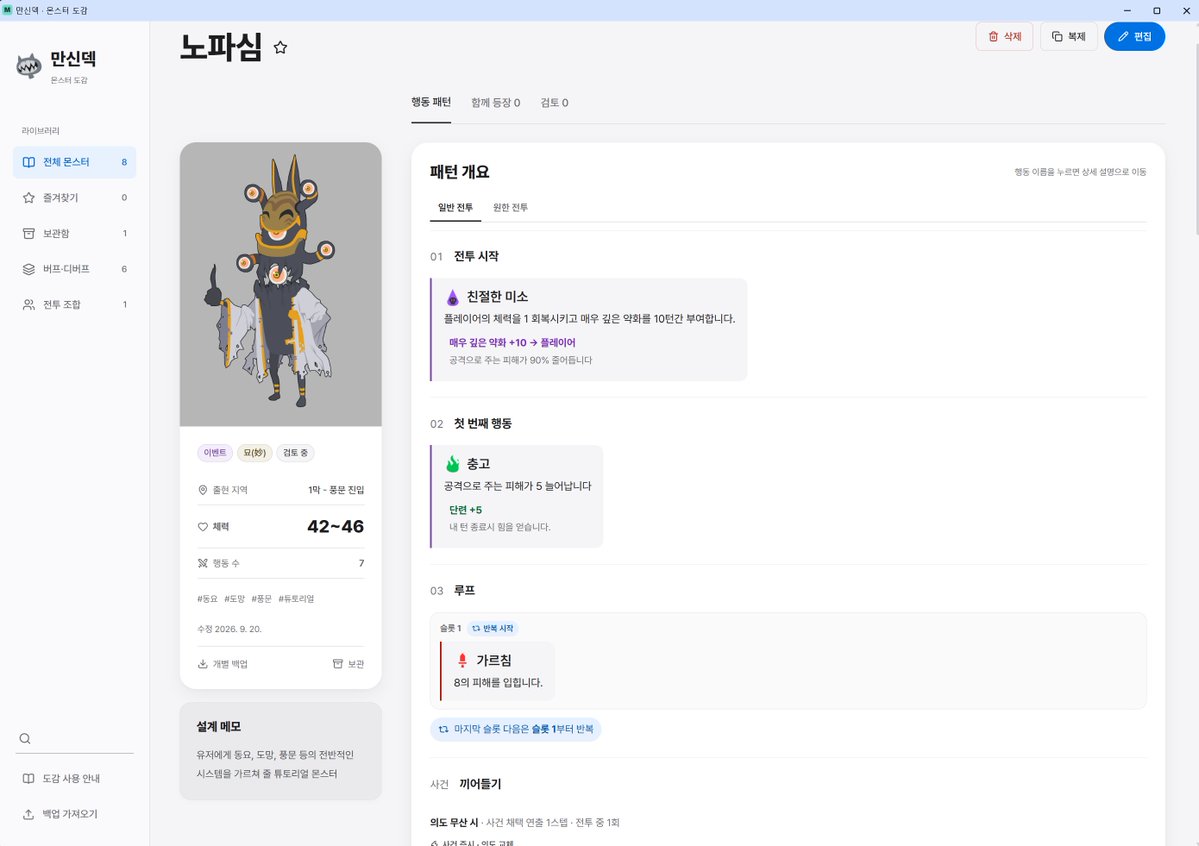The height and width of the screenshot is (846, 1199).
Task: Open 즐겨찾기 in the sidebar
Action: pyautogui.click(x=74, y=197)
